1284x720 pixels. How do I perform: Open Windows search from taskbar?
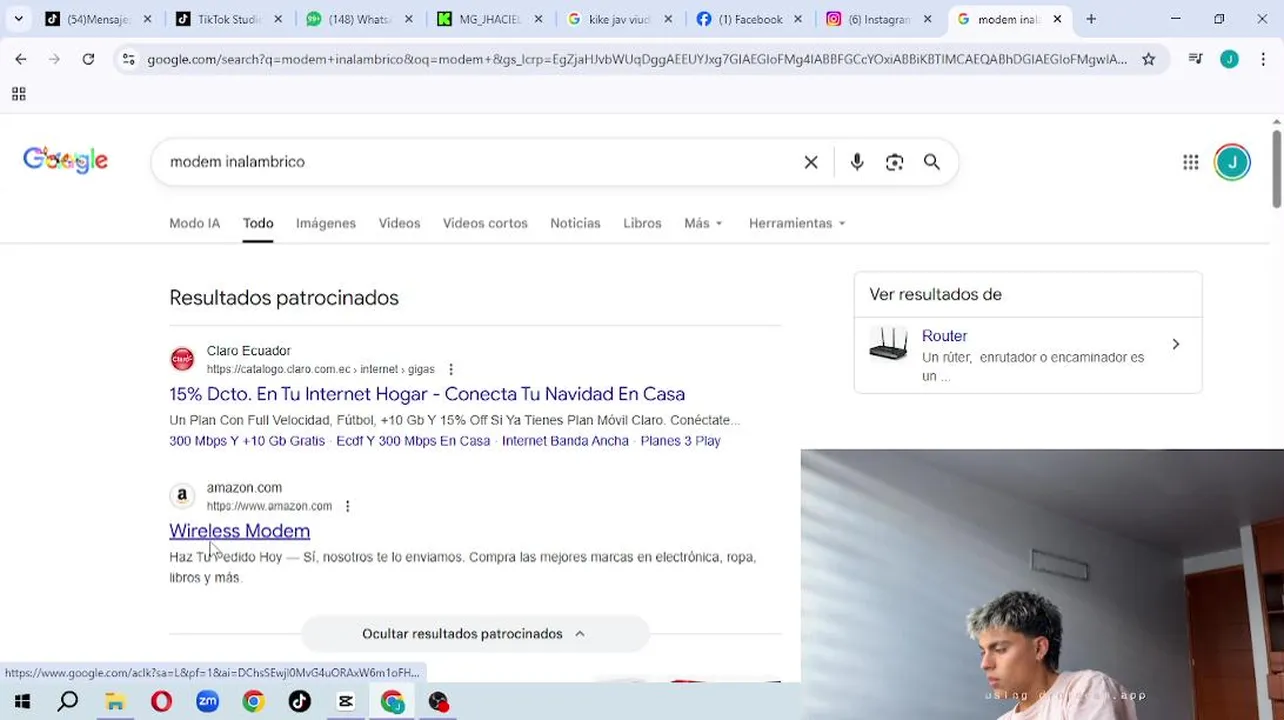click(x=68, y=702)
